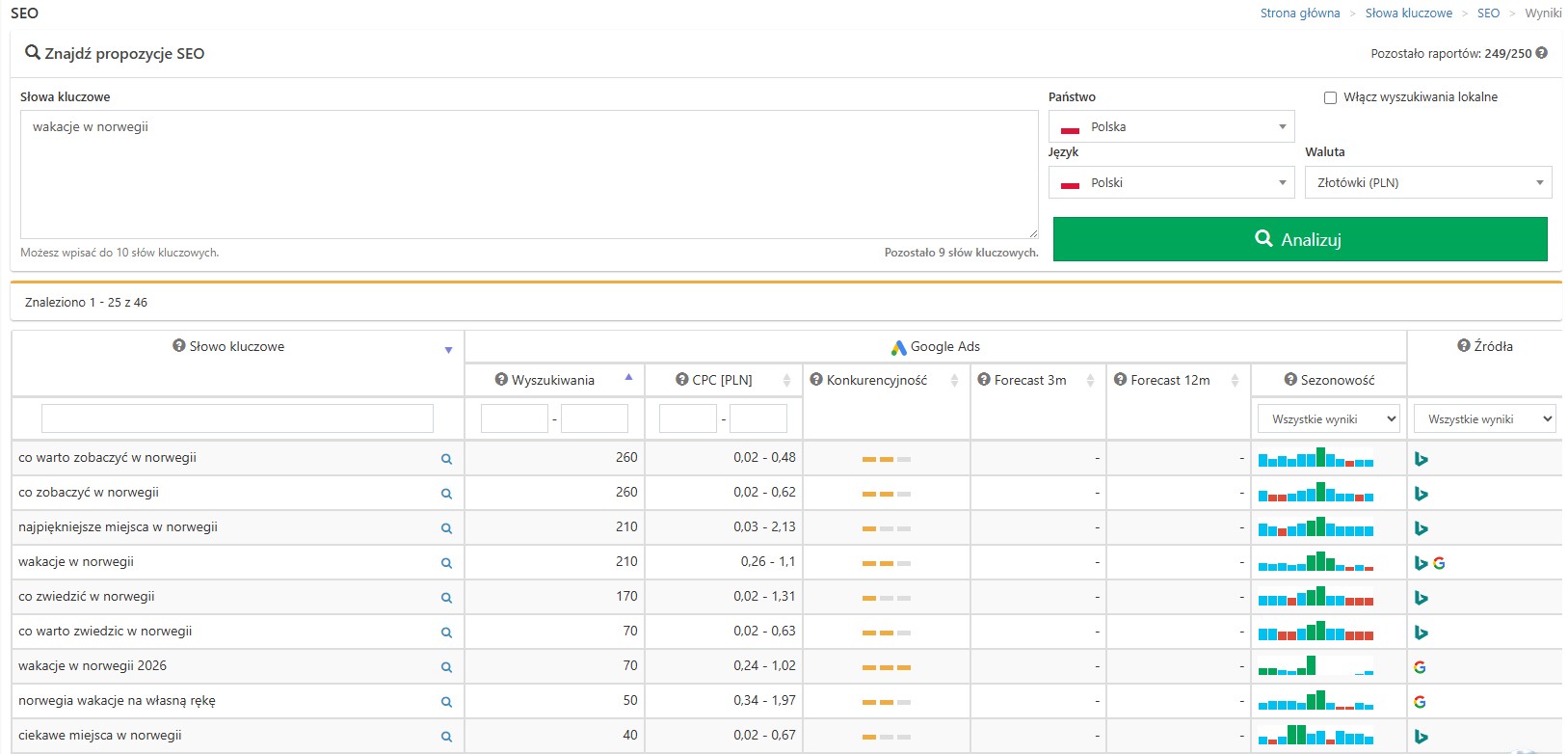Open the Państwo dropdown showing Polska
Viewport: 1568px width, 754px height.
pos(1171,126)
